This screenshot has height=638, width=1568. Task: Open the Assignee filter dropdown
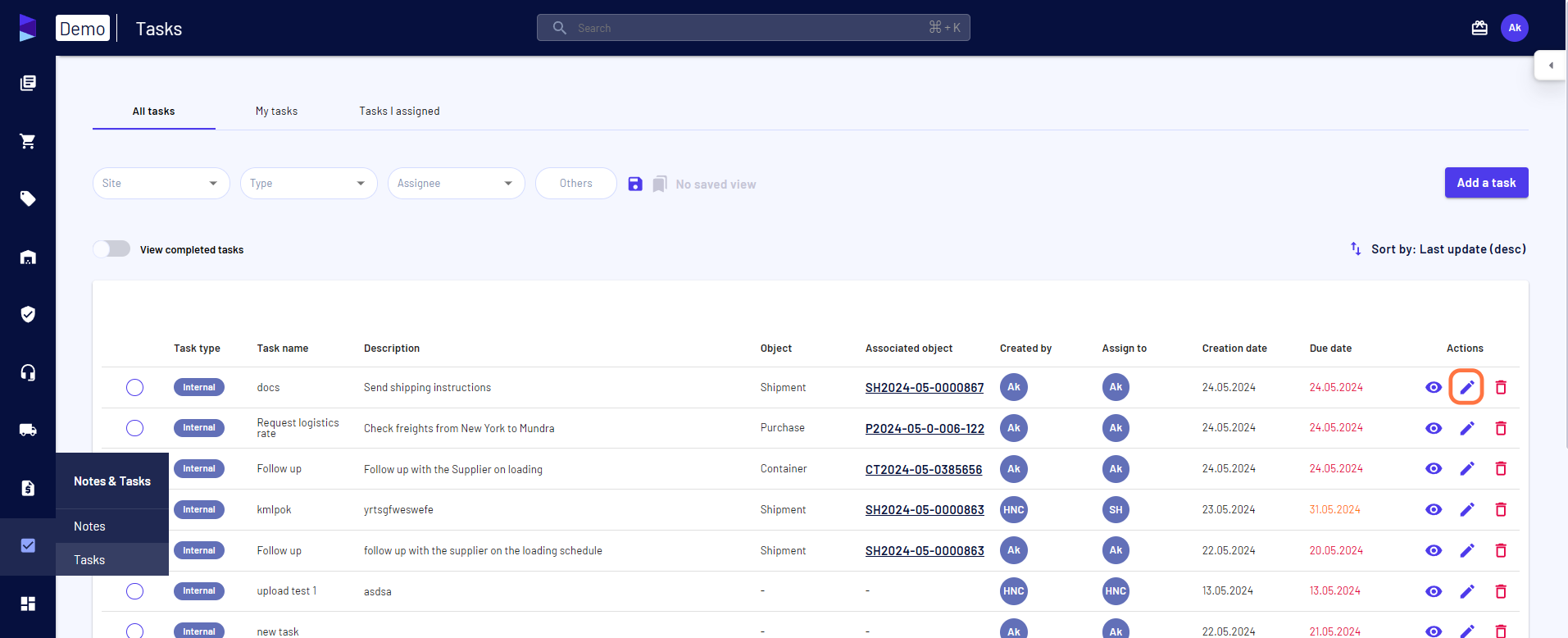point(457,183)
